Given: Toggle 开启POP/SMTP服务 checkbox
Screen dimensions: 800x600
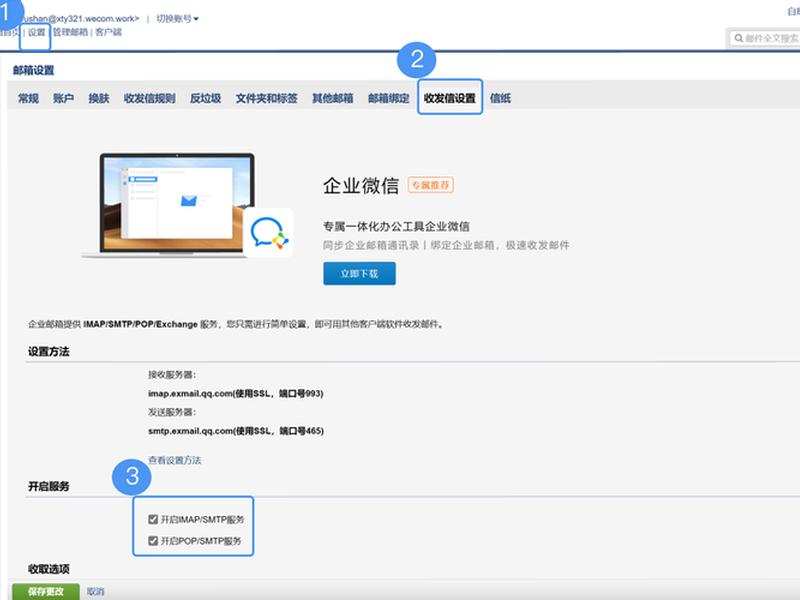Looking at the screenshot, I should click(x=153, y=540).
